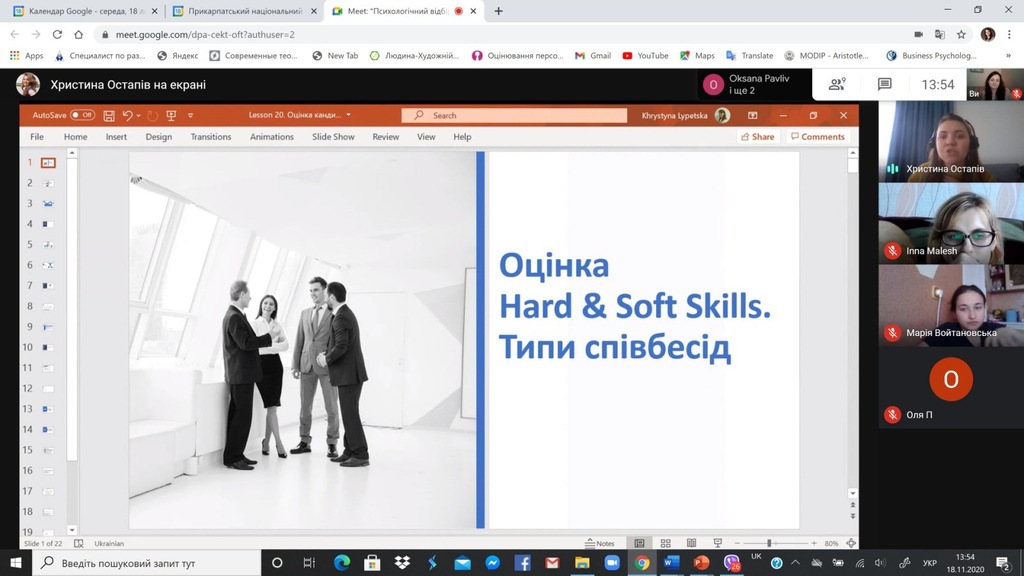Switch to Slide Sorter view
The width and height of the screenshot is (1024, 576).
665,543
